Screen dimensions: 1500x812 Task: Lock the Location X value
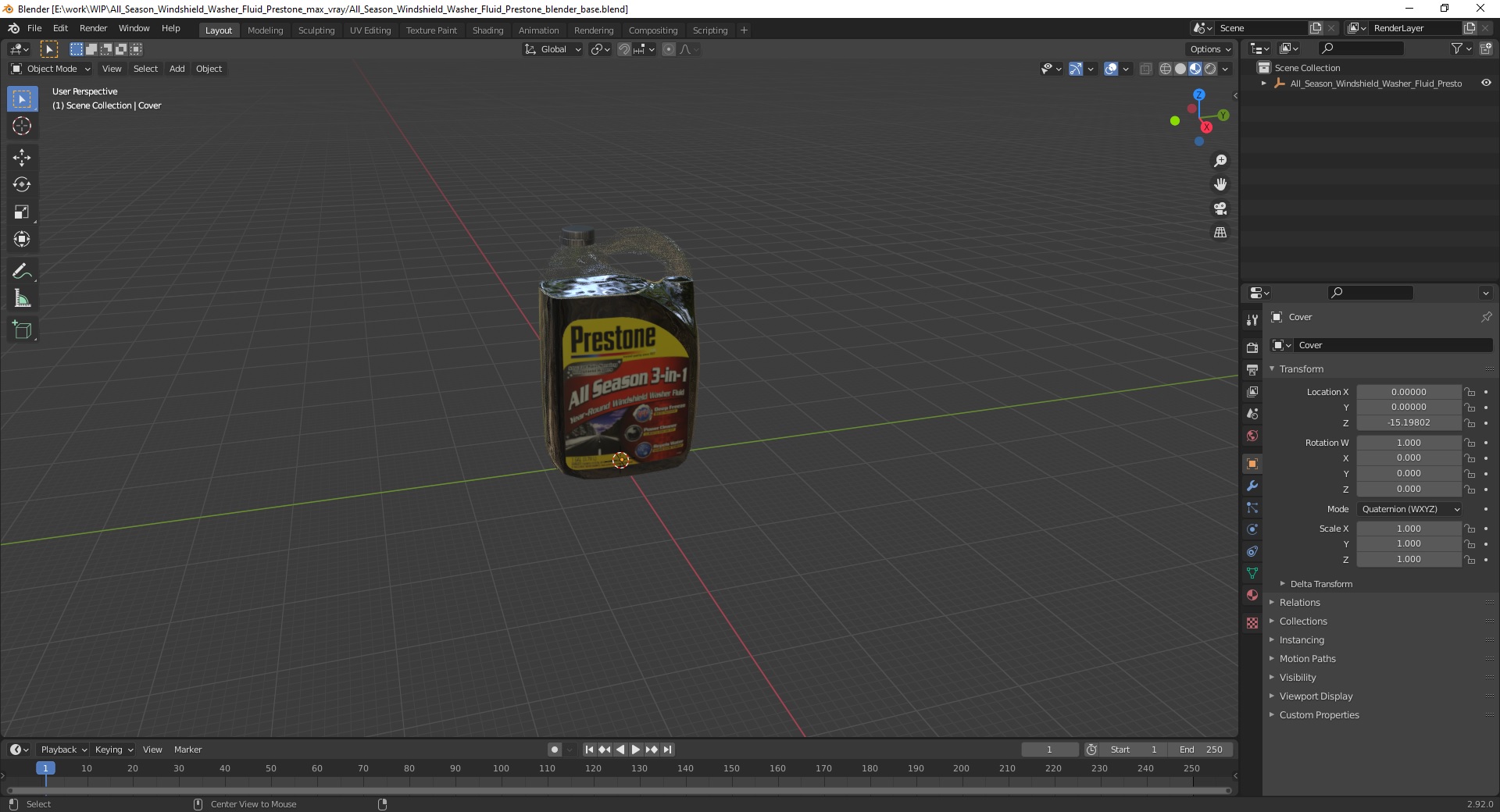(1470, 392)
